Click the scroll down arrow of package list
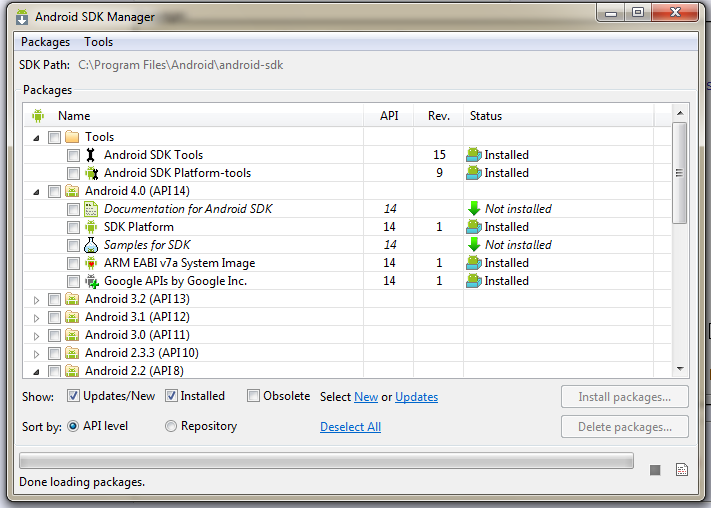711x508 pixels. [x=679, y=369]
